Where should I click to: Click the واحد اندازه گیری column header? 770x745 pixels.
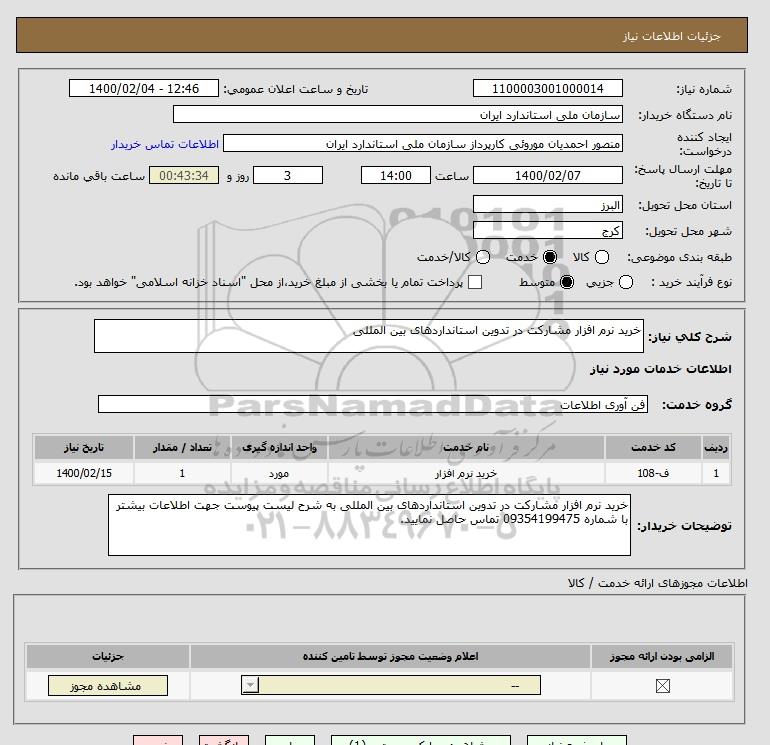[279, 447]
